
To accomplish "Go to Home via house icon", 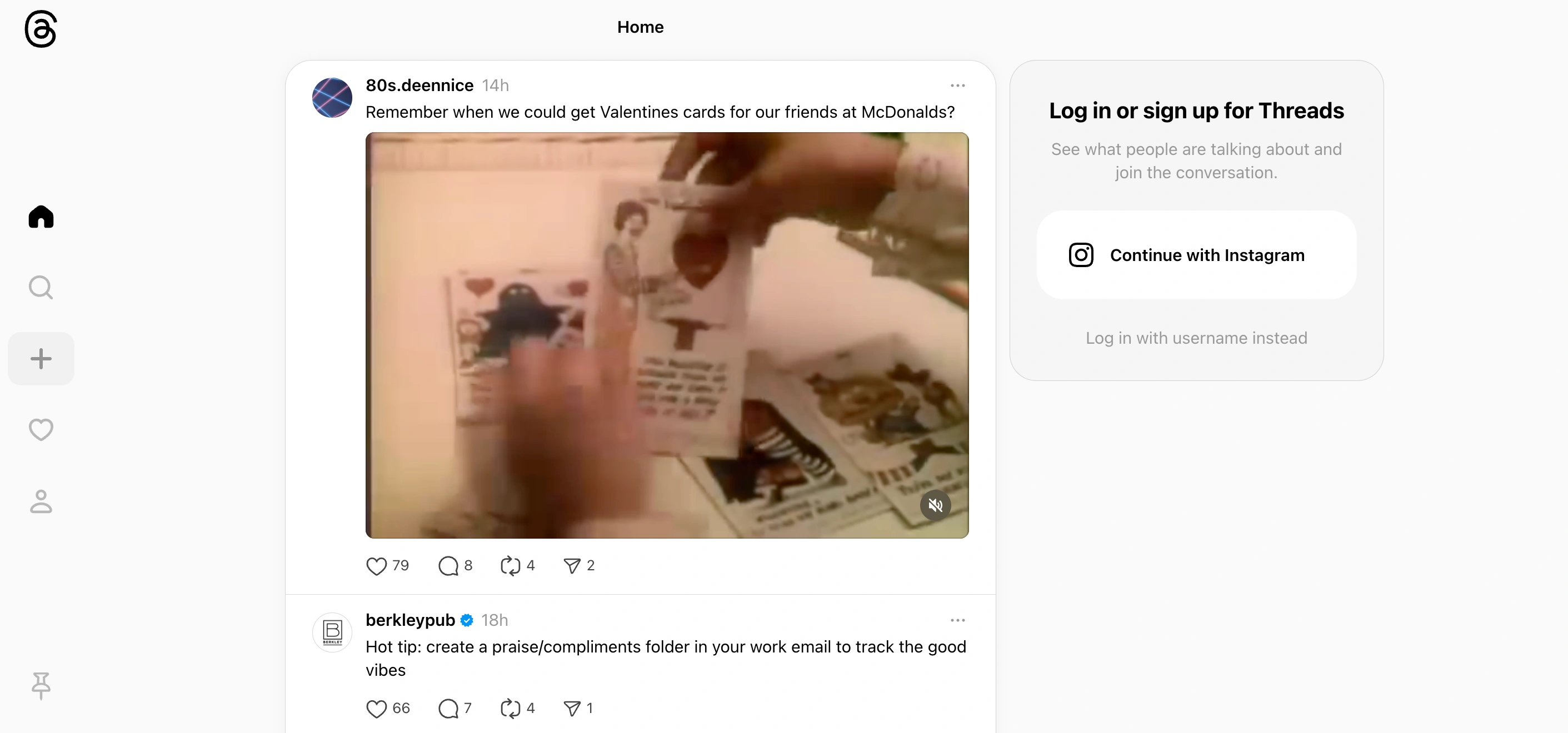I will (41, 217).
